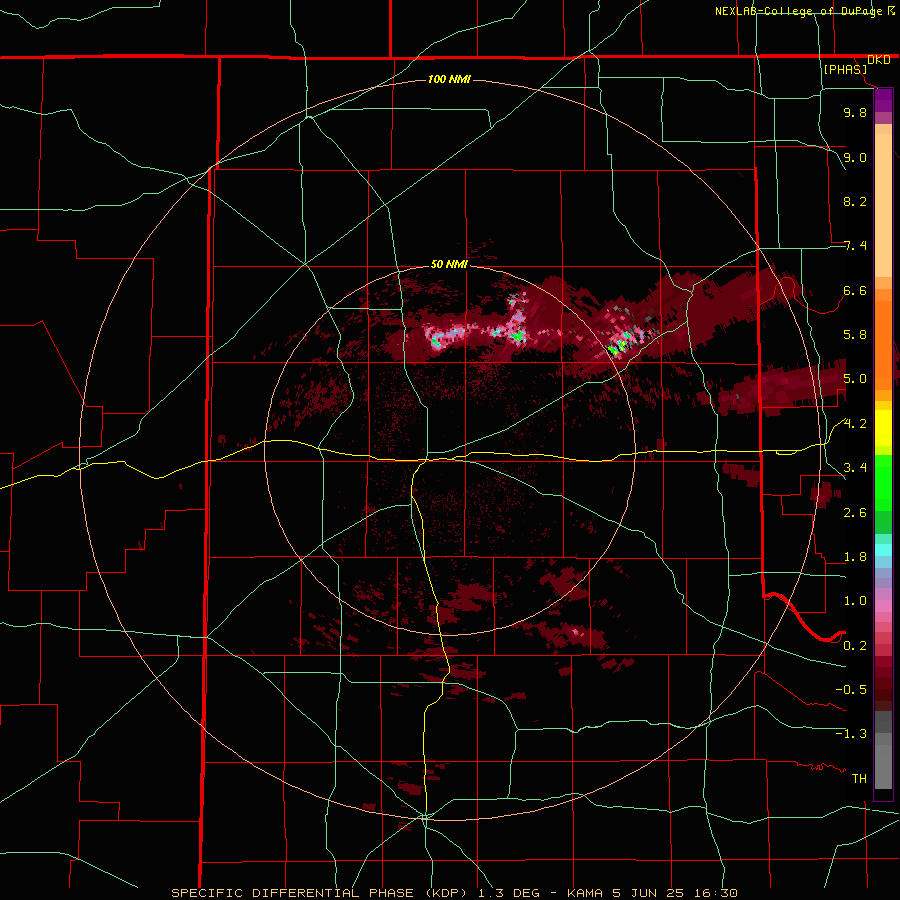Click the DKD product label

click(x=879, y=60)
